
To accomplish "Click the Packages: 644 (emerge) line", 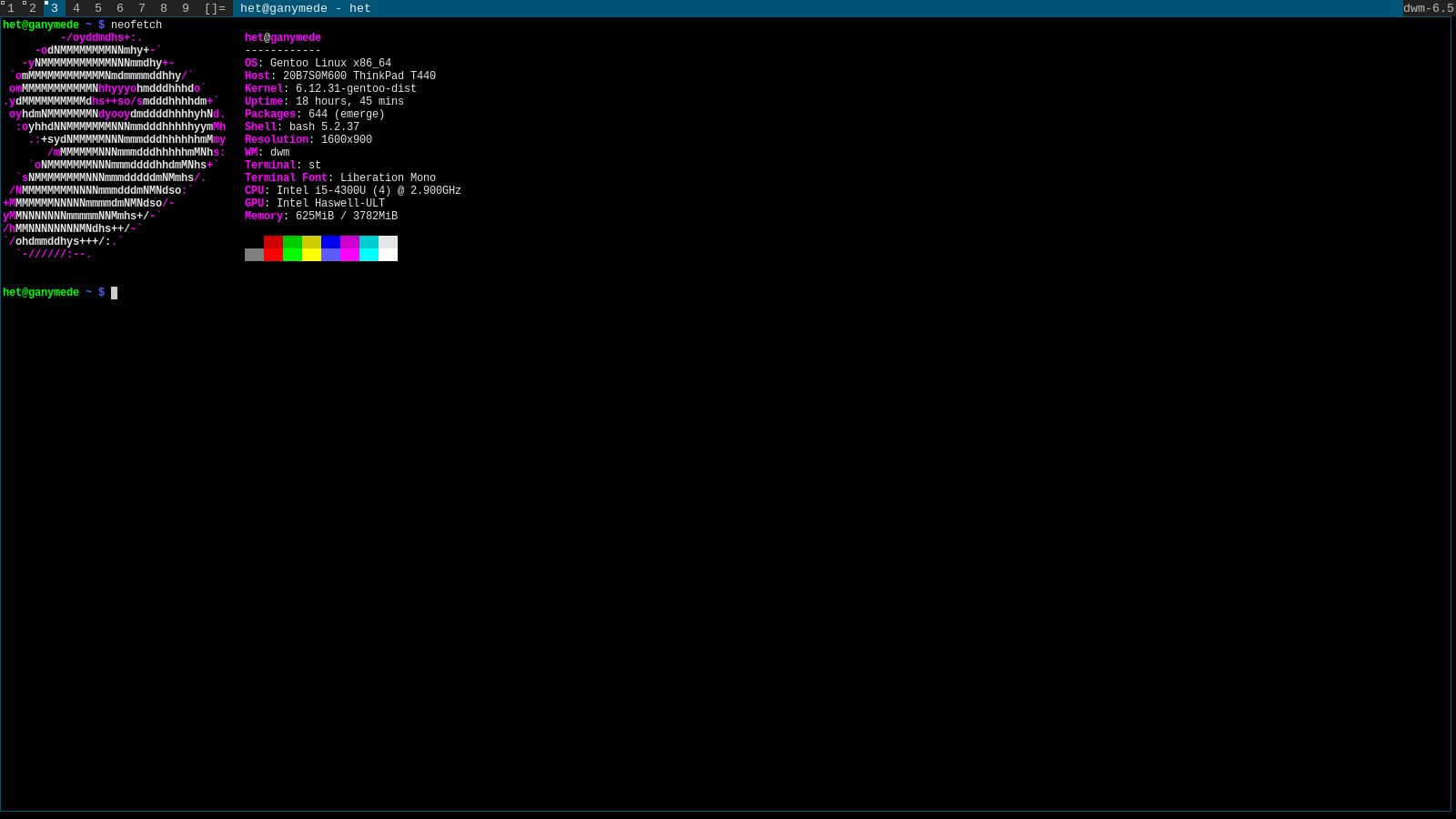I will tap(315, 115).
